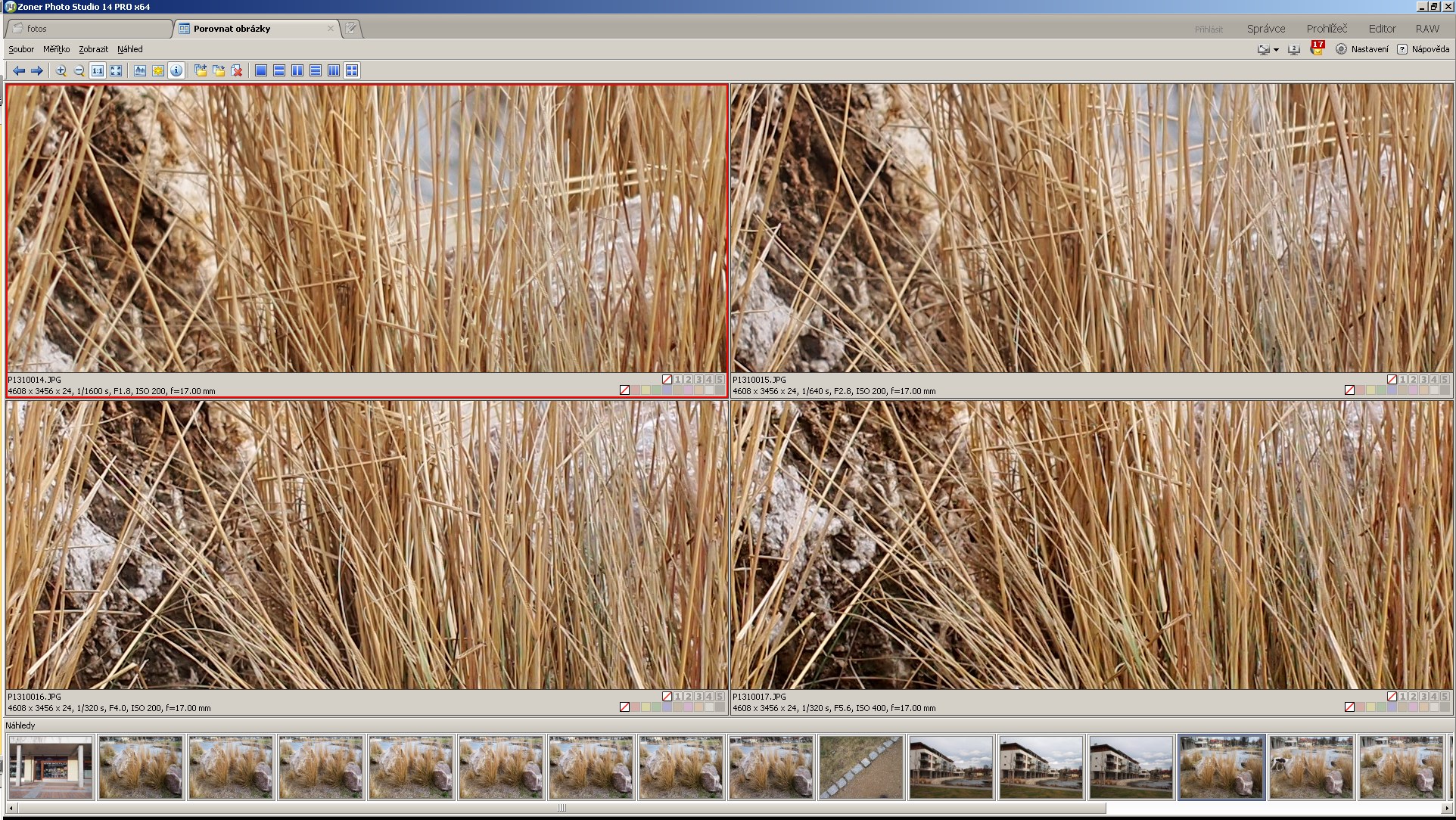
Task: Toggle the overexposure highlight (sun) icon
Action: 158,70
